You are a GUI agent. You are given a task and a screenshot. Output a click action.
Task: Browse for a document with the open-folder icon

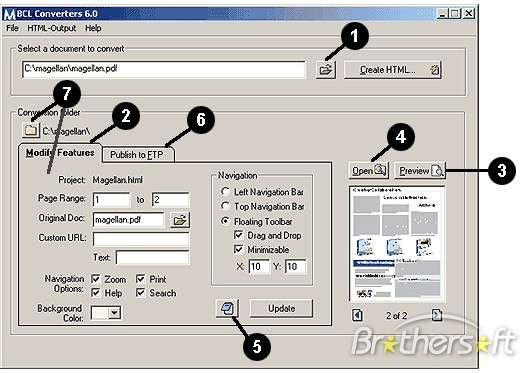pyautogui.click(x=326, y=70)
